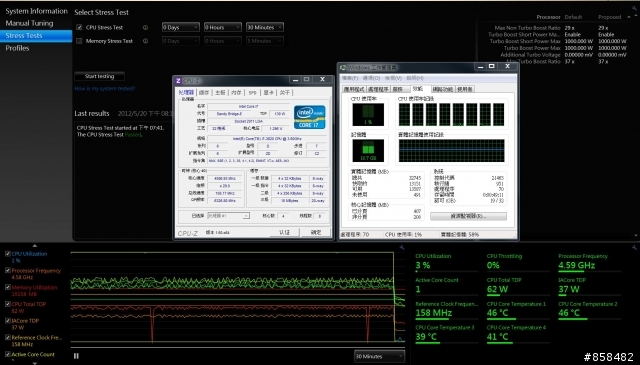Switch to 網路功能 tab in Task Manager

click(442, 89)
